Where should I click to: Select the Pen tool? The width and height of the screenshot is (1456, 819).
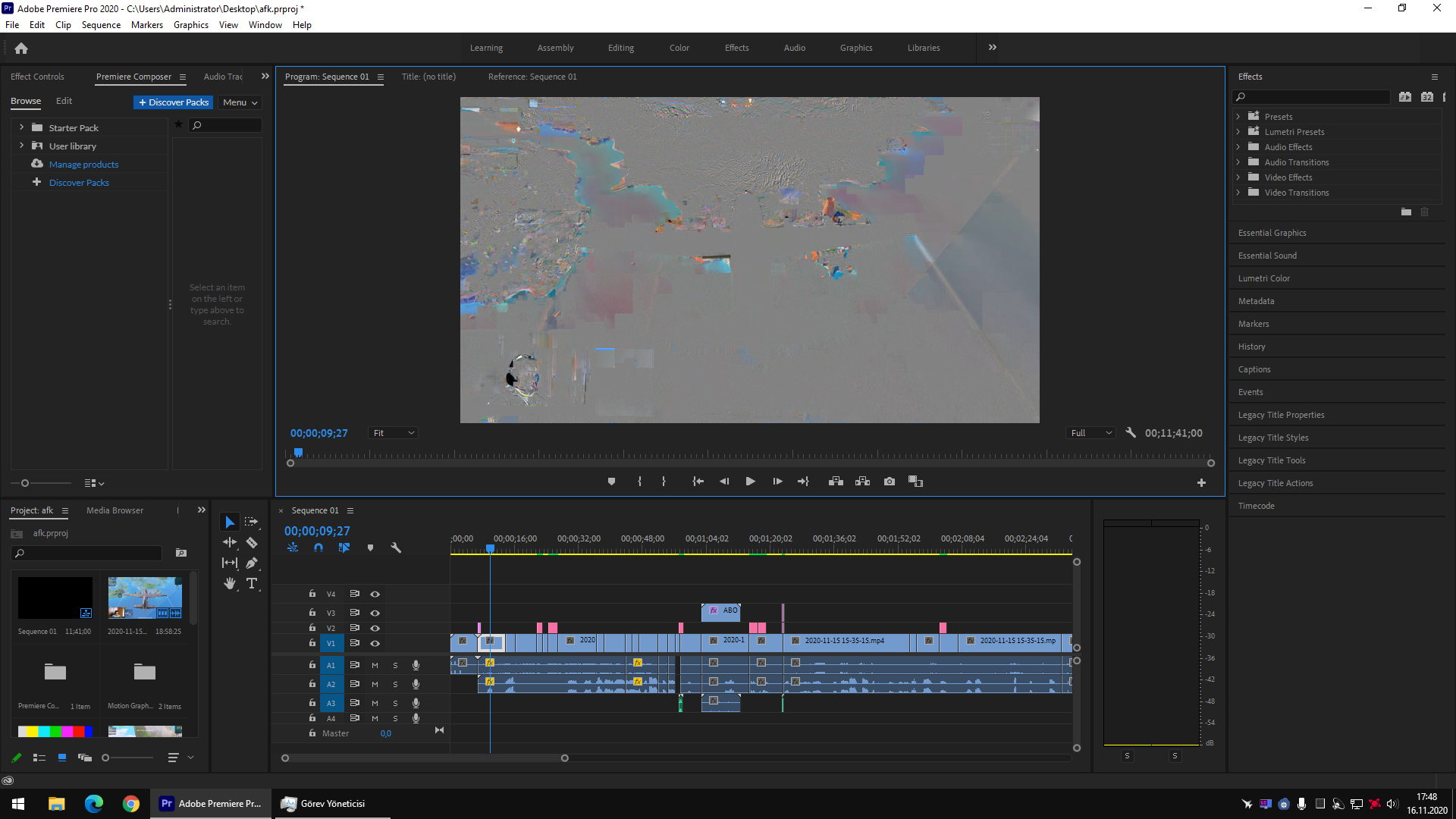[x=252, y=563]
